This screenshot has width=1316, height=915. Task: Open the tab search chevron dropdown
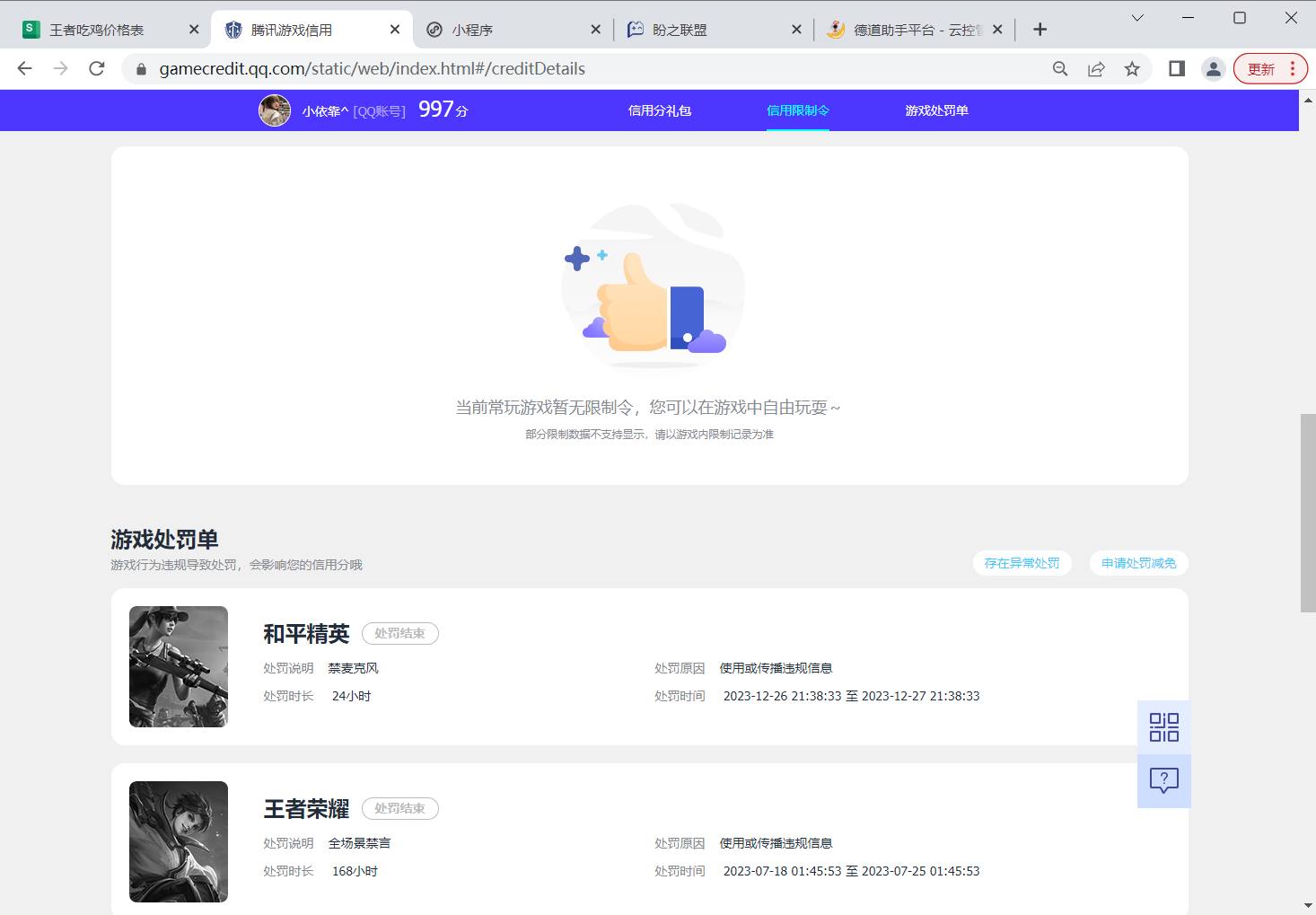[1137, 17]
